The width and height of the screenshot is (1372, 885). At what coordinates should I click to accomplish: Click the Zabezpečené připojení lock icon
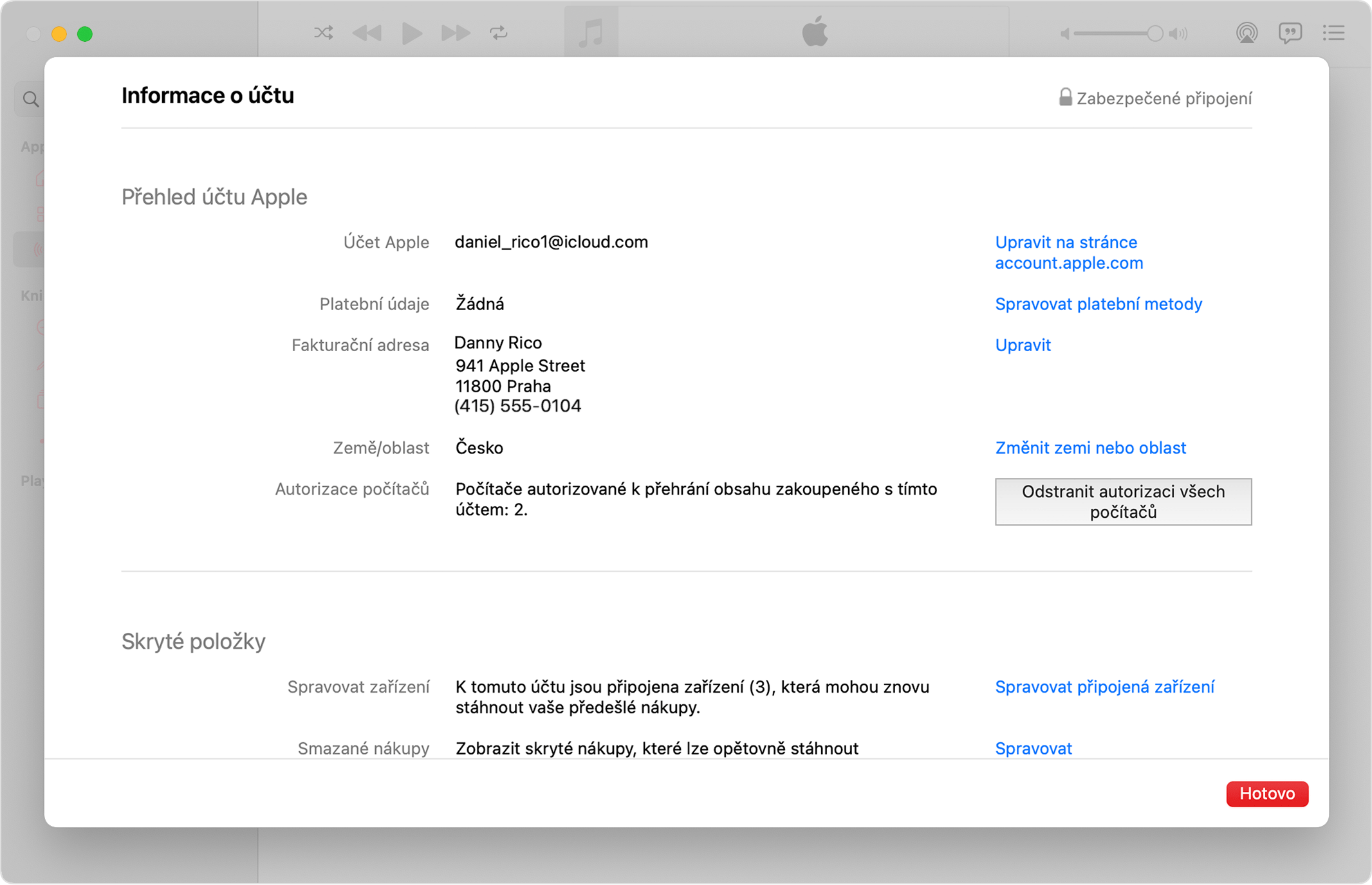tap(1066, 97)
